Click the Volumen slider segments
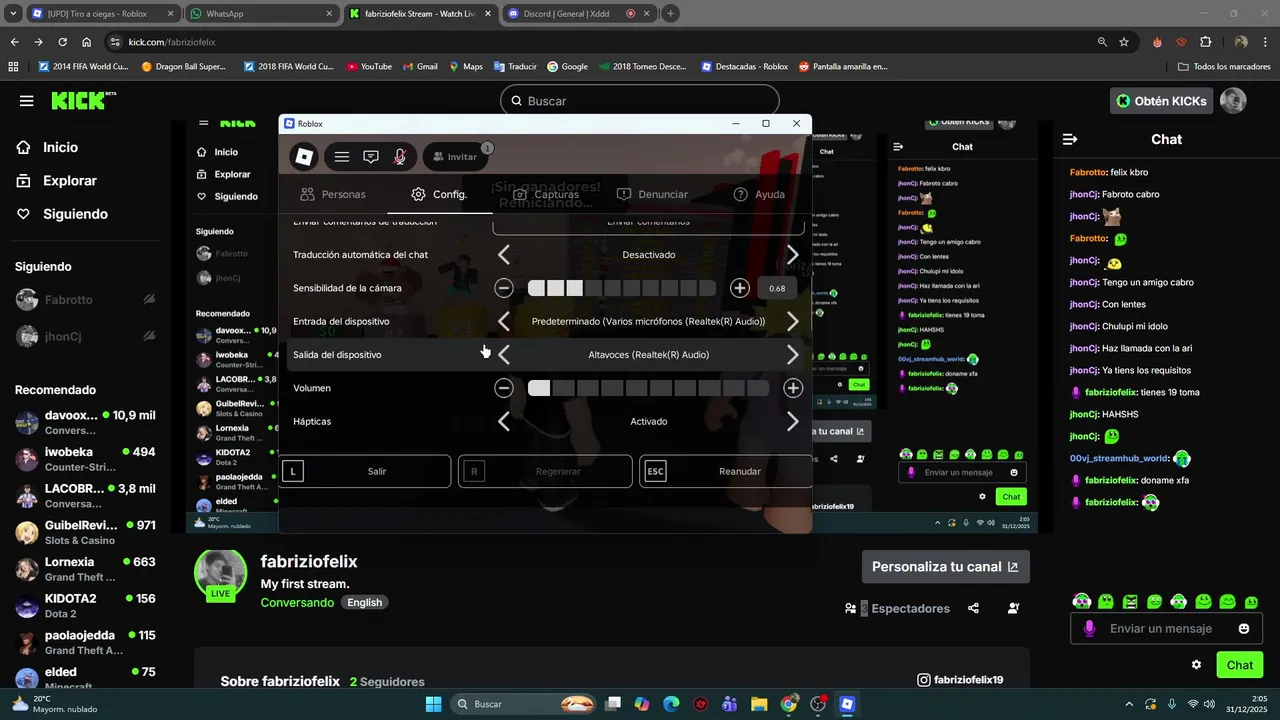Screen dimensions: 1280x720 click(648, 388)
